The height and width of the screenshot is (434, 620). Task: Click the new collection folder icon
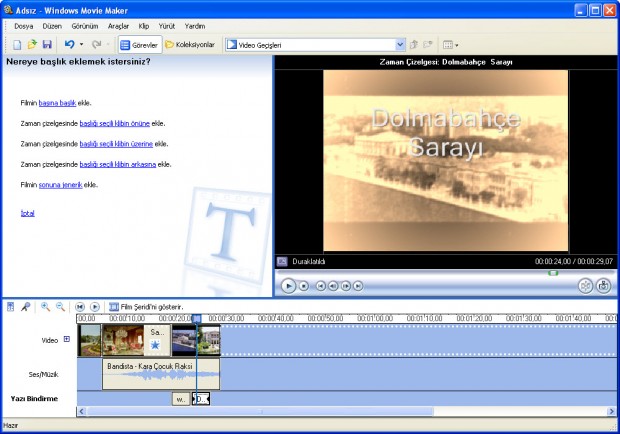[428, 45]
